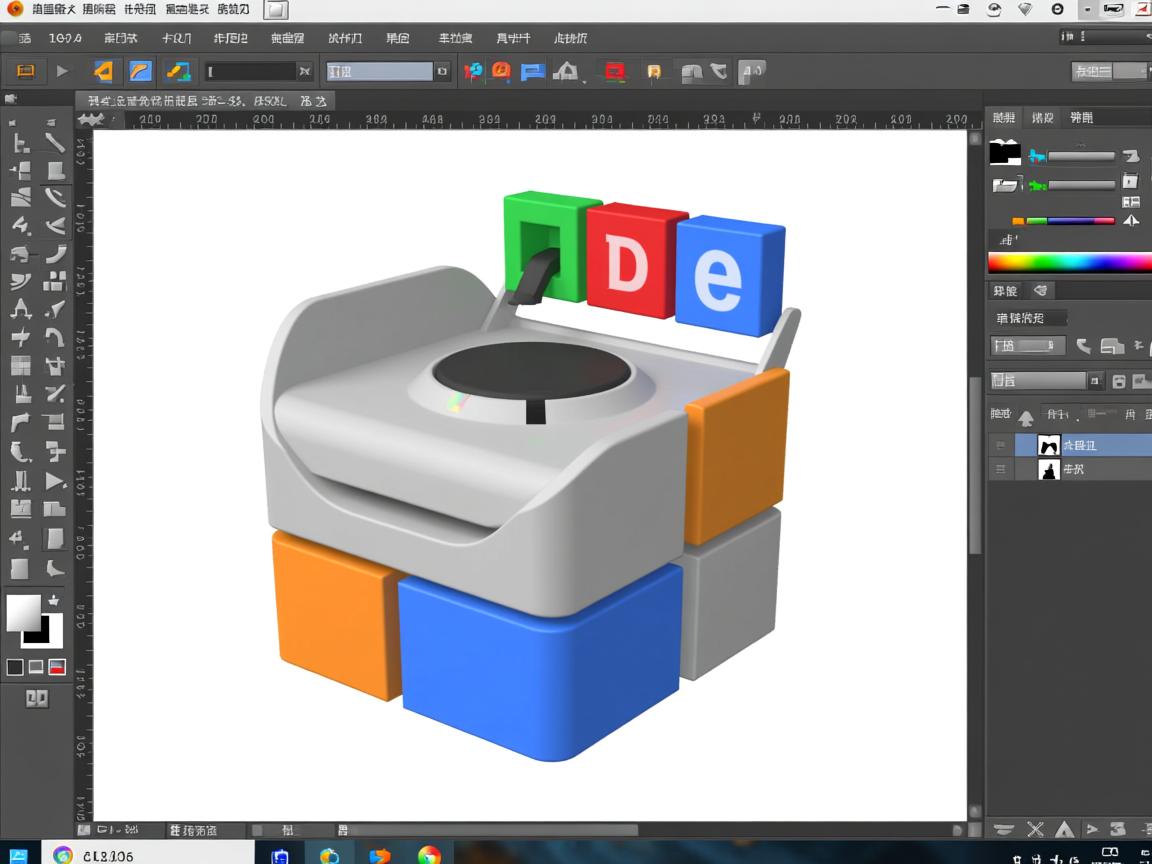Switch to the second tab in color panel

point(1042,118)
